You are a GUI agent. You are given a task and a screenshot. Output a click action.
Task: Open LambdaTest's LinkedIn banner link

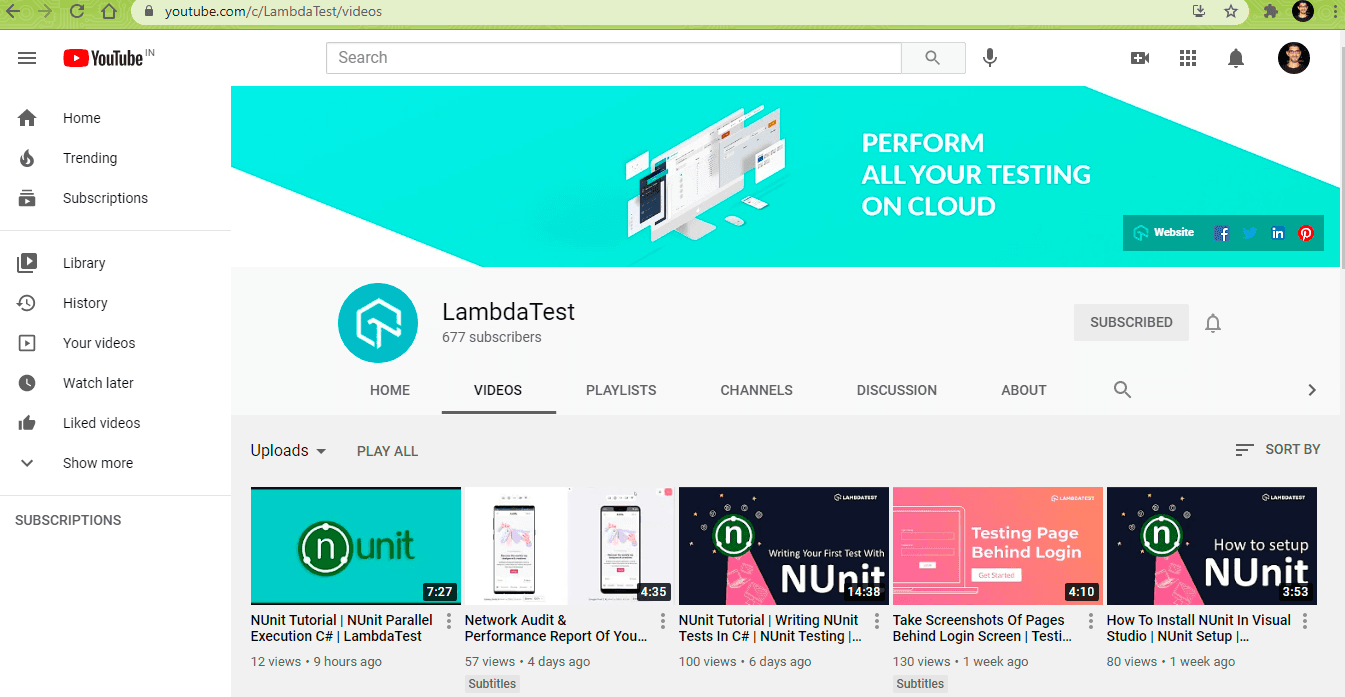[x=1278, y=233]
